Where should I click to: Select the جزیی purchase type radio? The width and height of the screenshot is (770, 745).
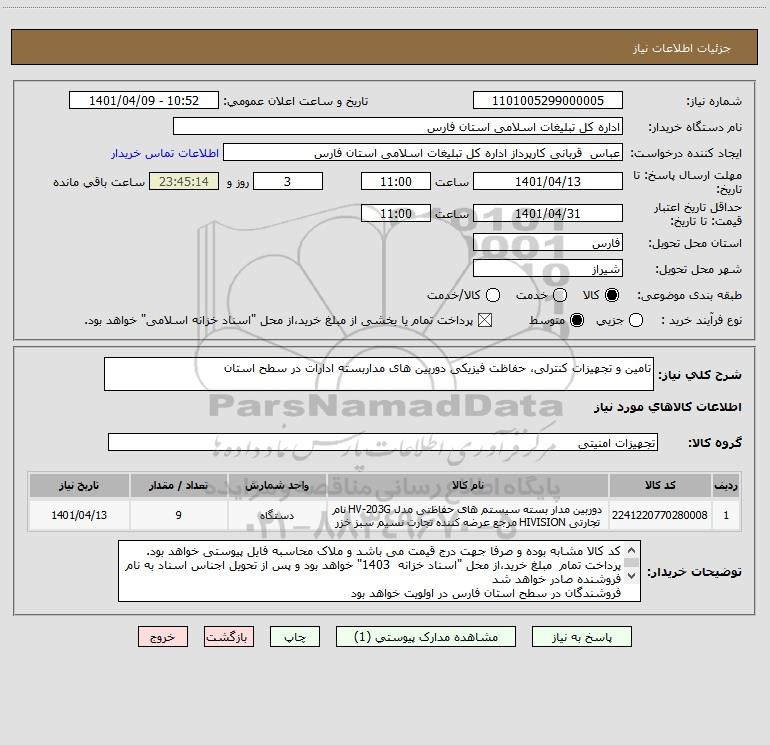(636, 320)
